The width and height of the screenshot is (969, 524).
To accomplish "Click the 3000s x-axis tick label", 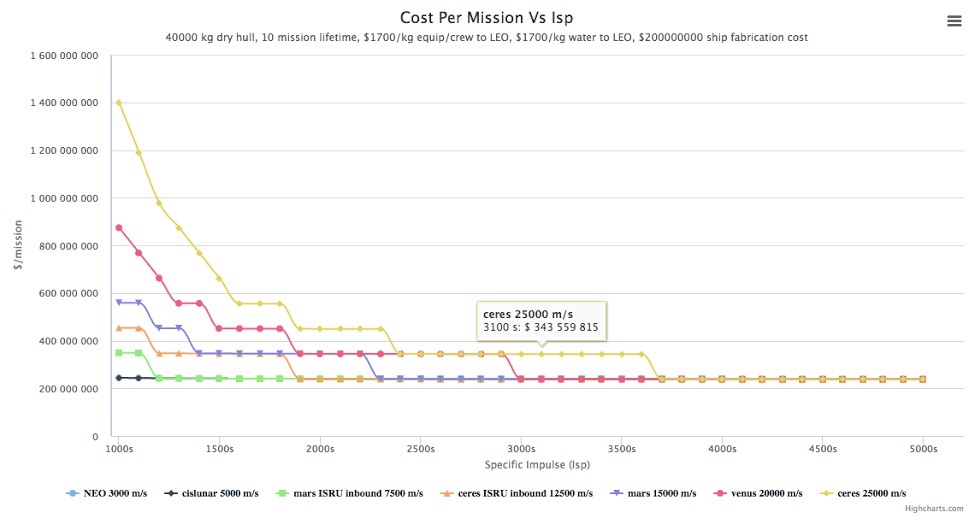I will click(x=520, y=449).
